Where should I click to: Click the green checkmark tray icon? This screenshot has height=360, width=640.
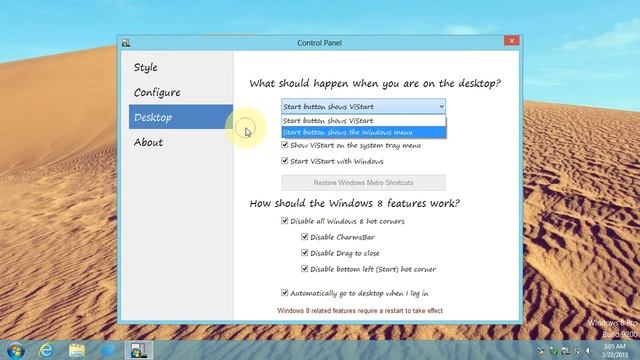click(x=553, y=351)
